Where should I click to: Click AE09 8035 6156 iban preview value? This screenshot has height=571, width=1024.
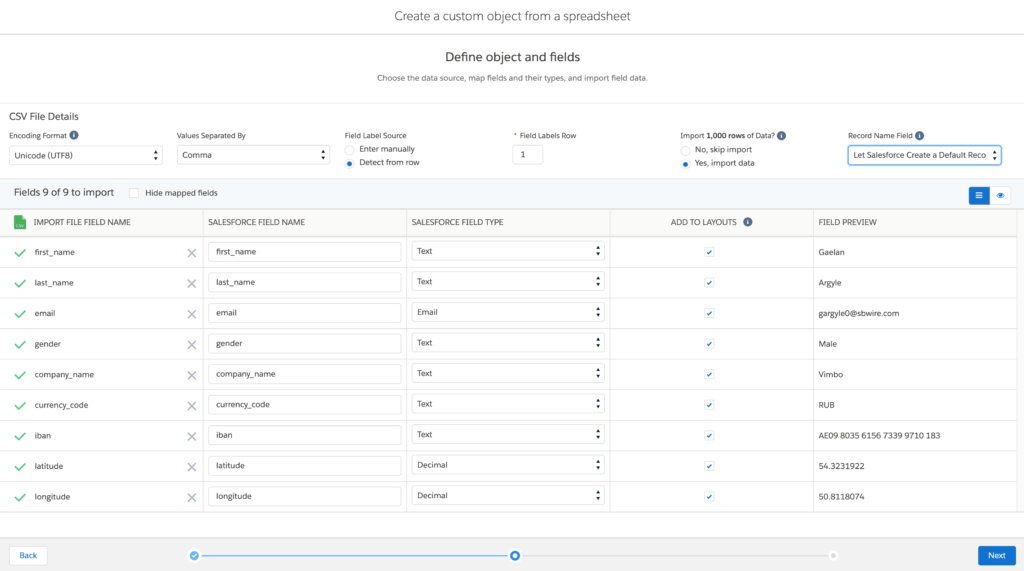[879, 436]
